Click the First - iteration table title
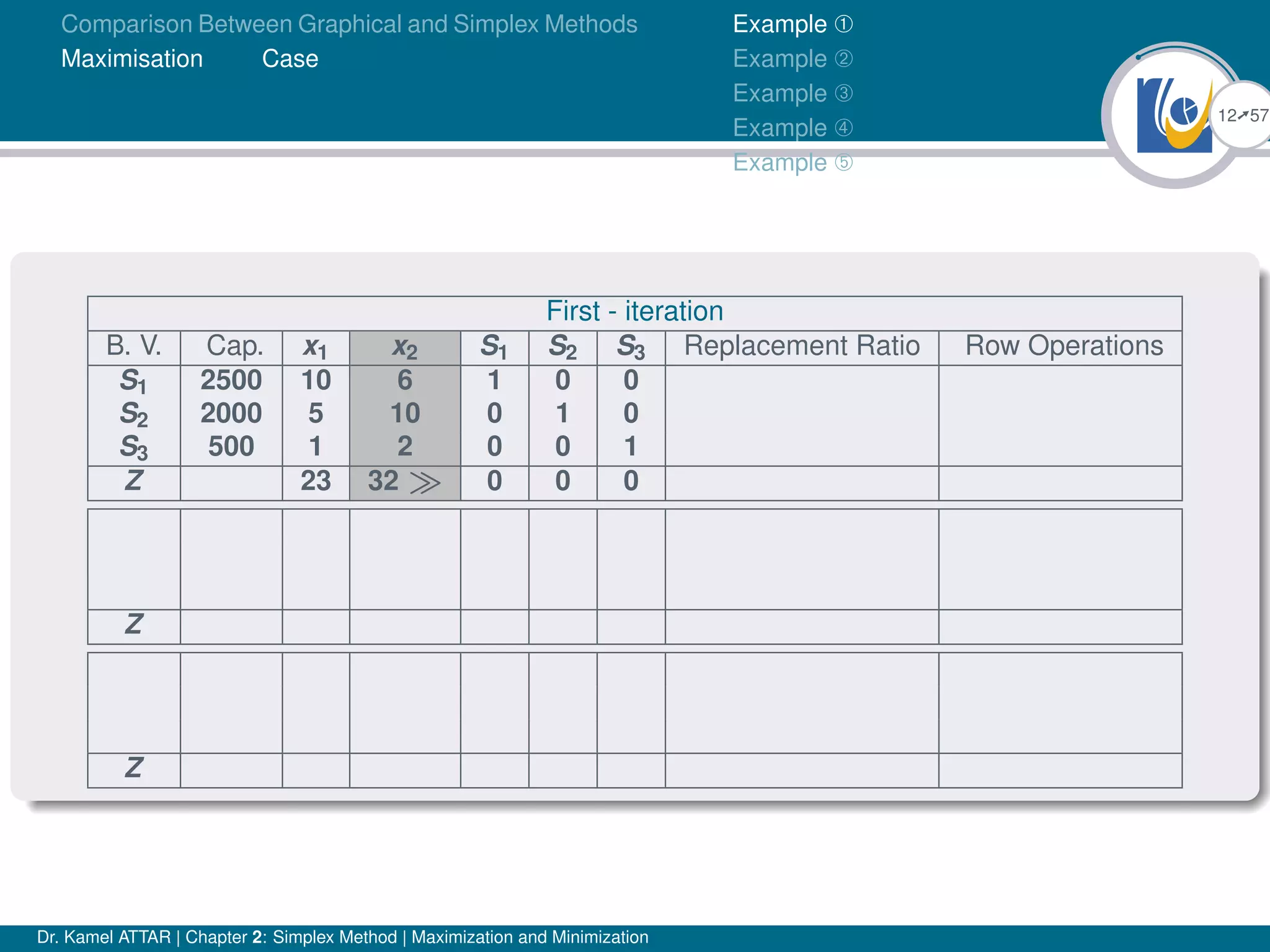Image resolution: width=1270 pixels, height=952 pixels. 635,311
